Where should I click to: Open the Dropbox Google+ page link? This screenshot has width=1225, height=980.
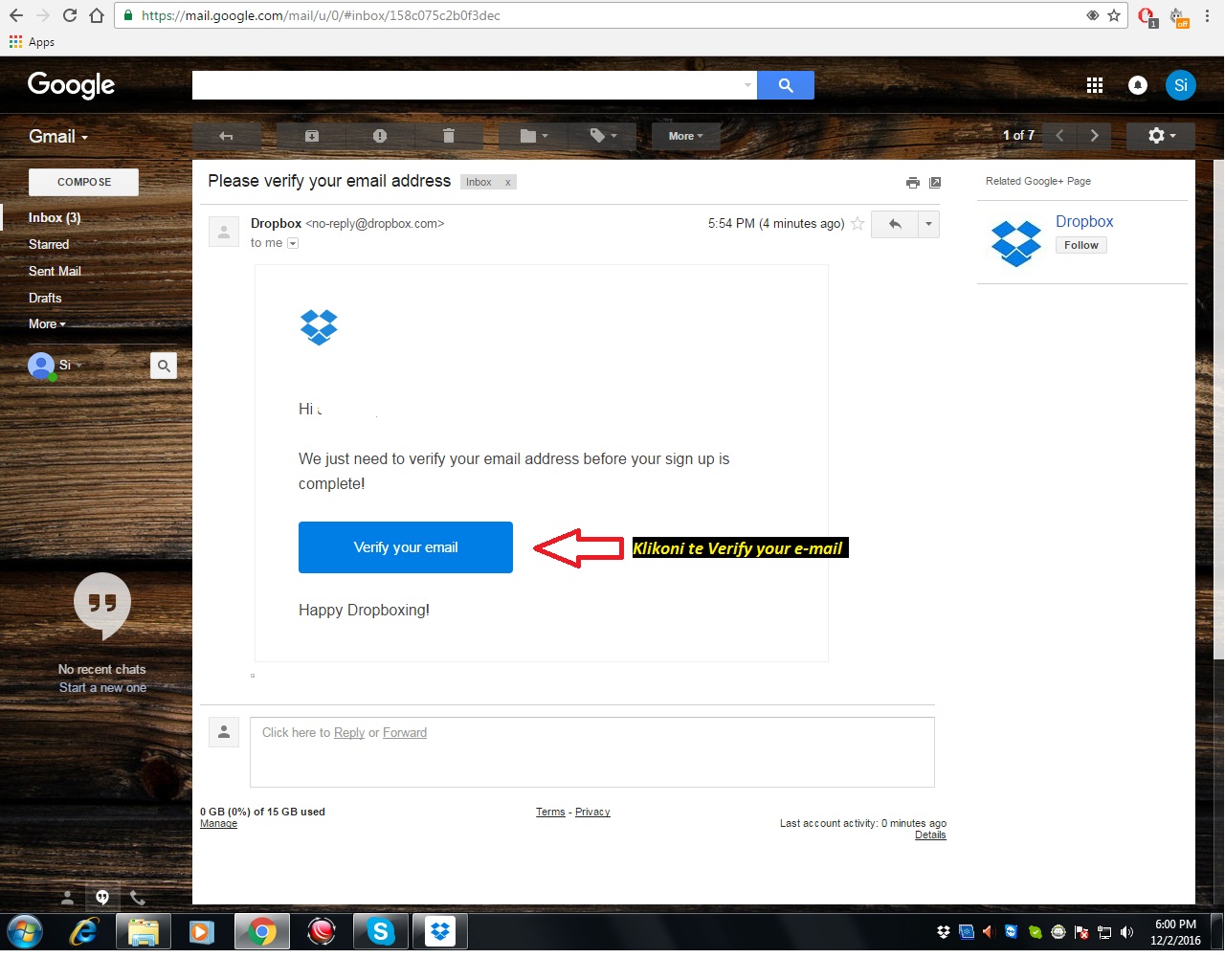(1084, 221)
